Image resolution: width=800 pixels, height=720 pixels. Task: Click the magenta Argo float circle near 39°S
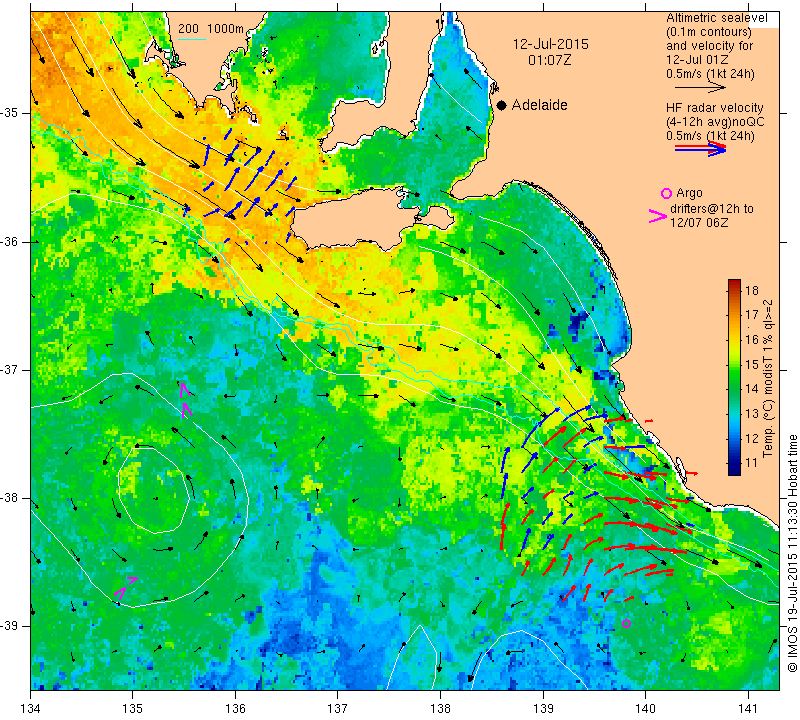627,624
